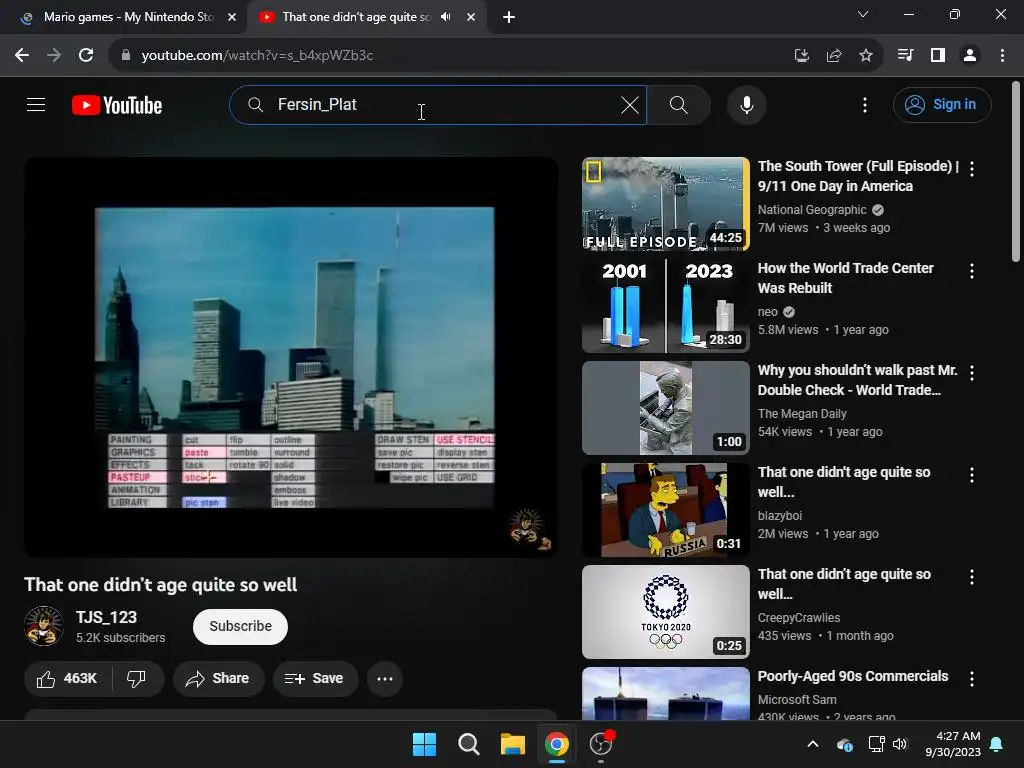Open the system volume control
1024x768 pixels.
point(900,744)
